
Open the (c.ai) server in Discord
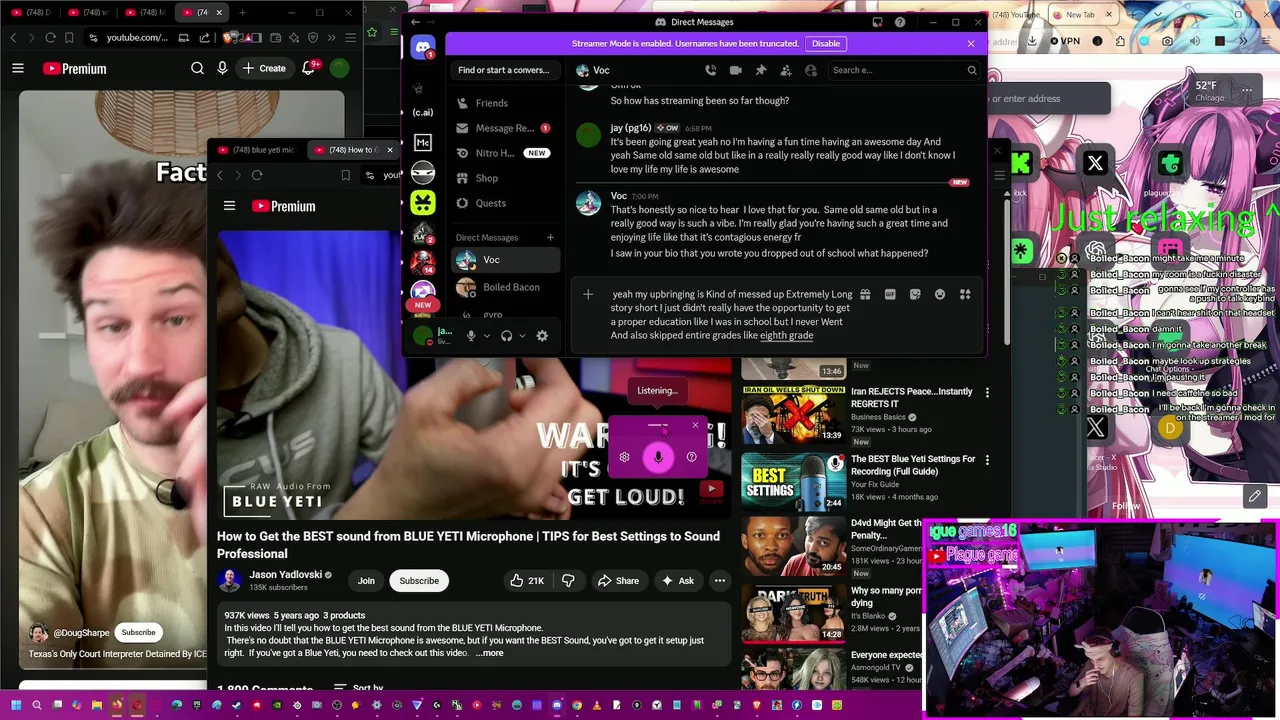423,112
